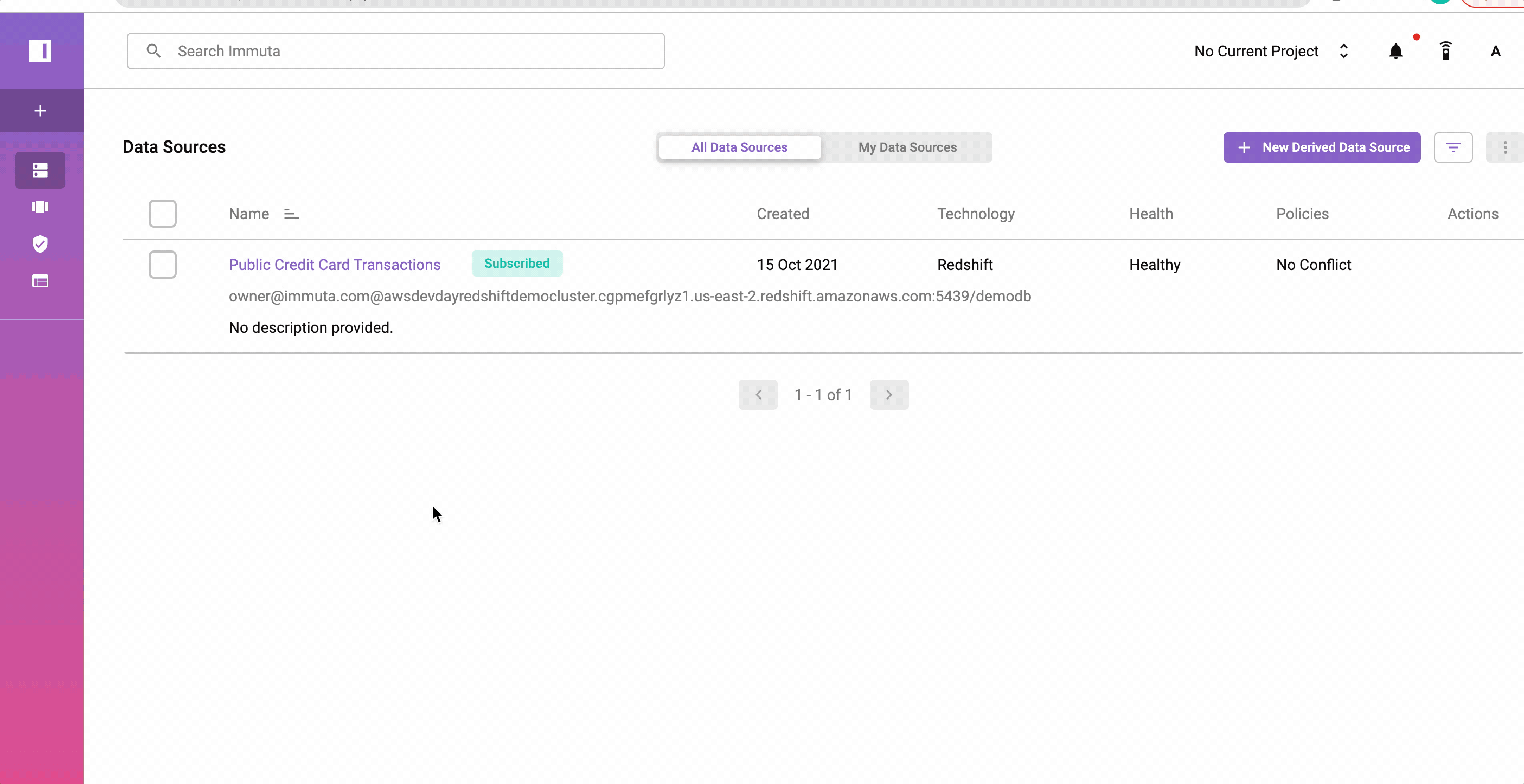Open the user profile avatar A
This screenshot has width=1524, height=784.
pos(1495,52)
